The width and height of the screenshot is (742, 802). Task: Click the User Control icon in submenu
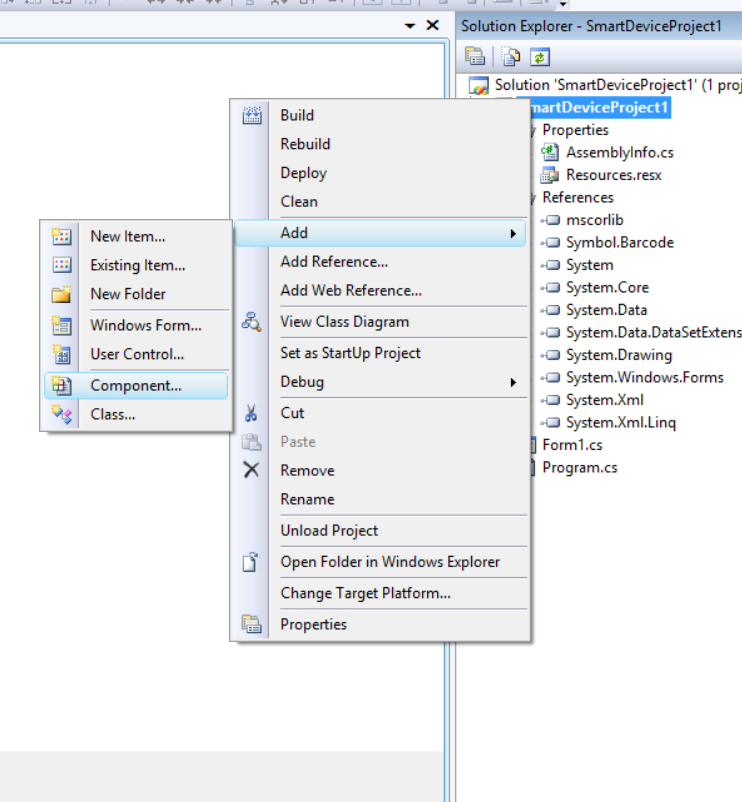[61, 354]
